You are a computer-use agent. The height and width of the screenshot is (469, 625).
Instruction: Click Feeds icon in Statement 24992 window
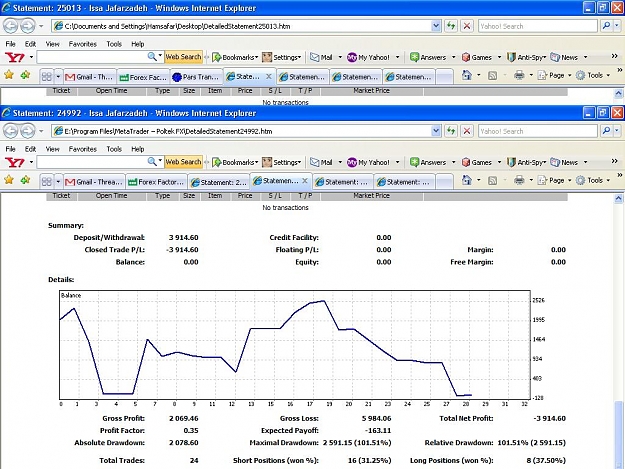point(493,181)
